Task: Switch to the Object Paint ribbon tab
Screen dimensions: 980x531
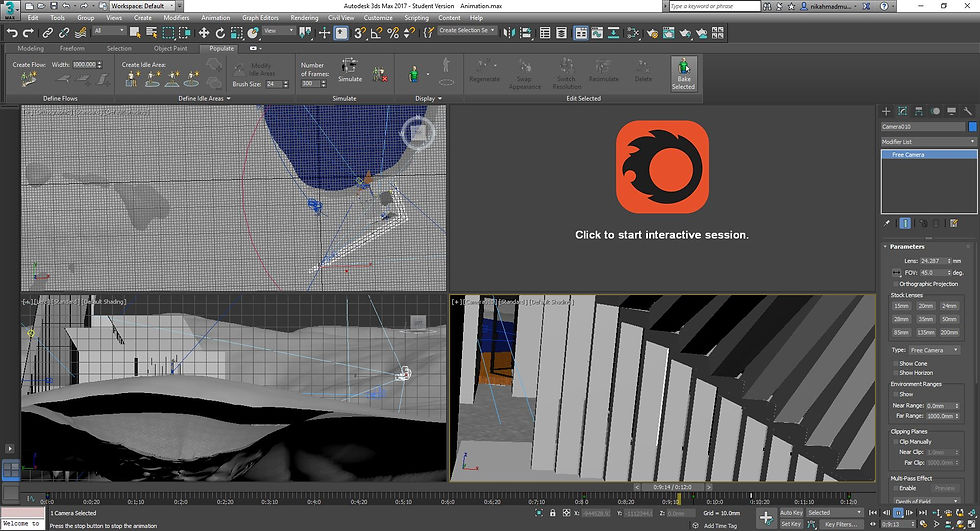Action: (171, 48)
